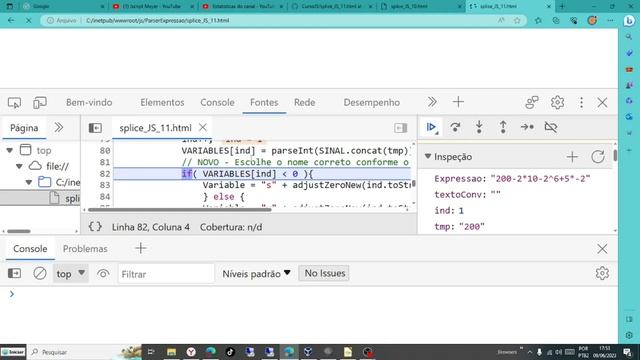The height and width of the screenshot is (360, 640).
Task: Open the Níveis padrão dropdown
Action: coord(256,274)
